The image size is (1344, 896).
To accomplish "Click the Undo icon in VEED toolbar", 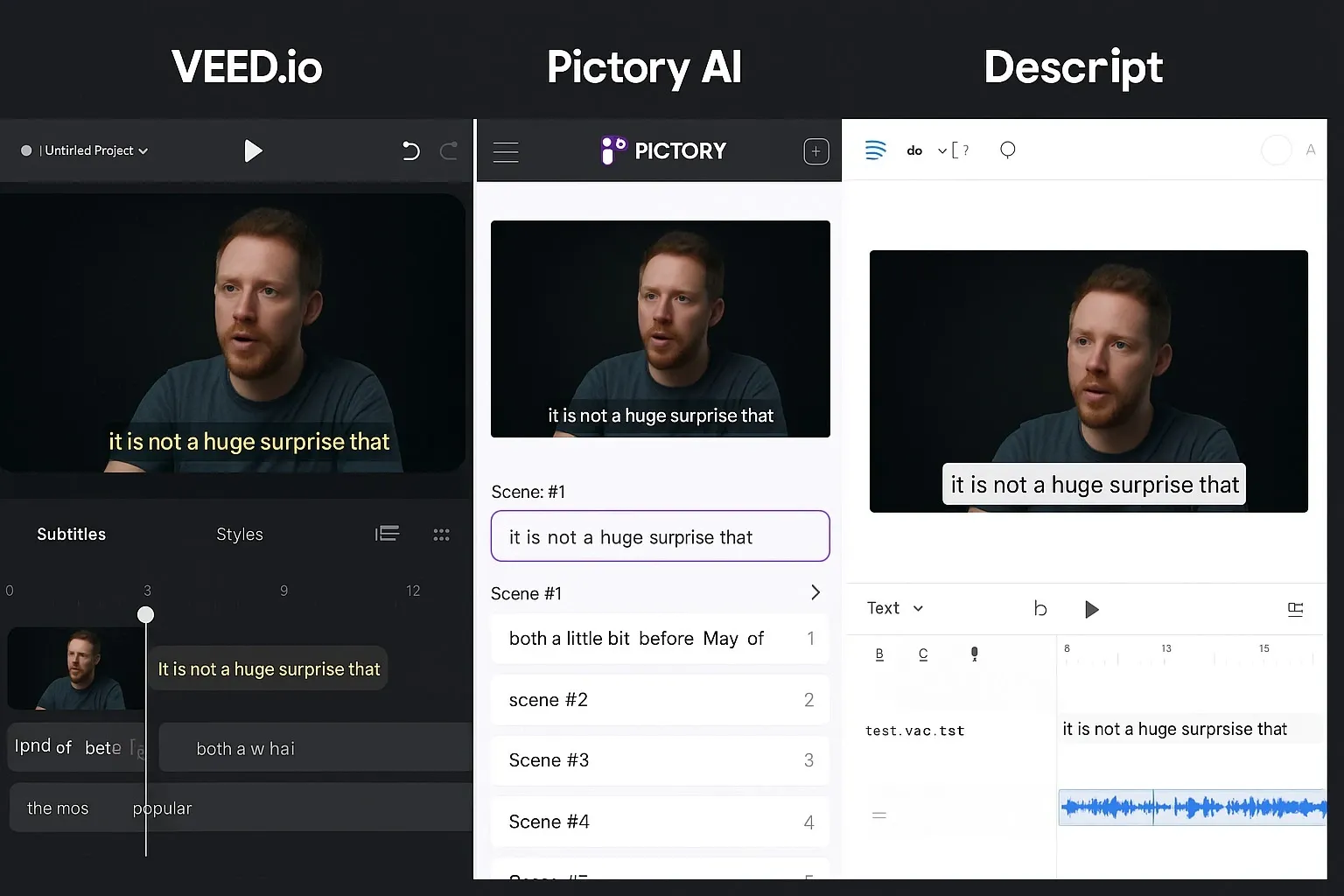I will [x=410, y=150].
